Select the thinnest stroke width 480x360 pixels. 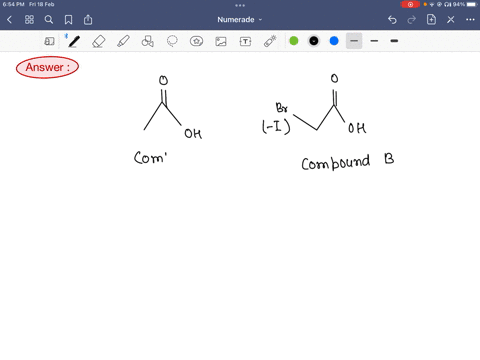pos(354,41)
